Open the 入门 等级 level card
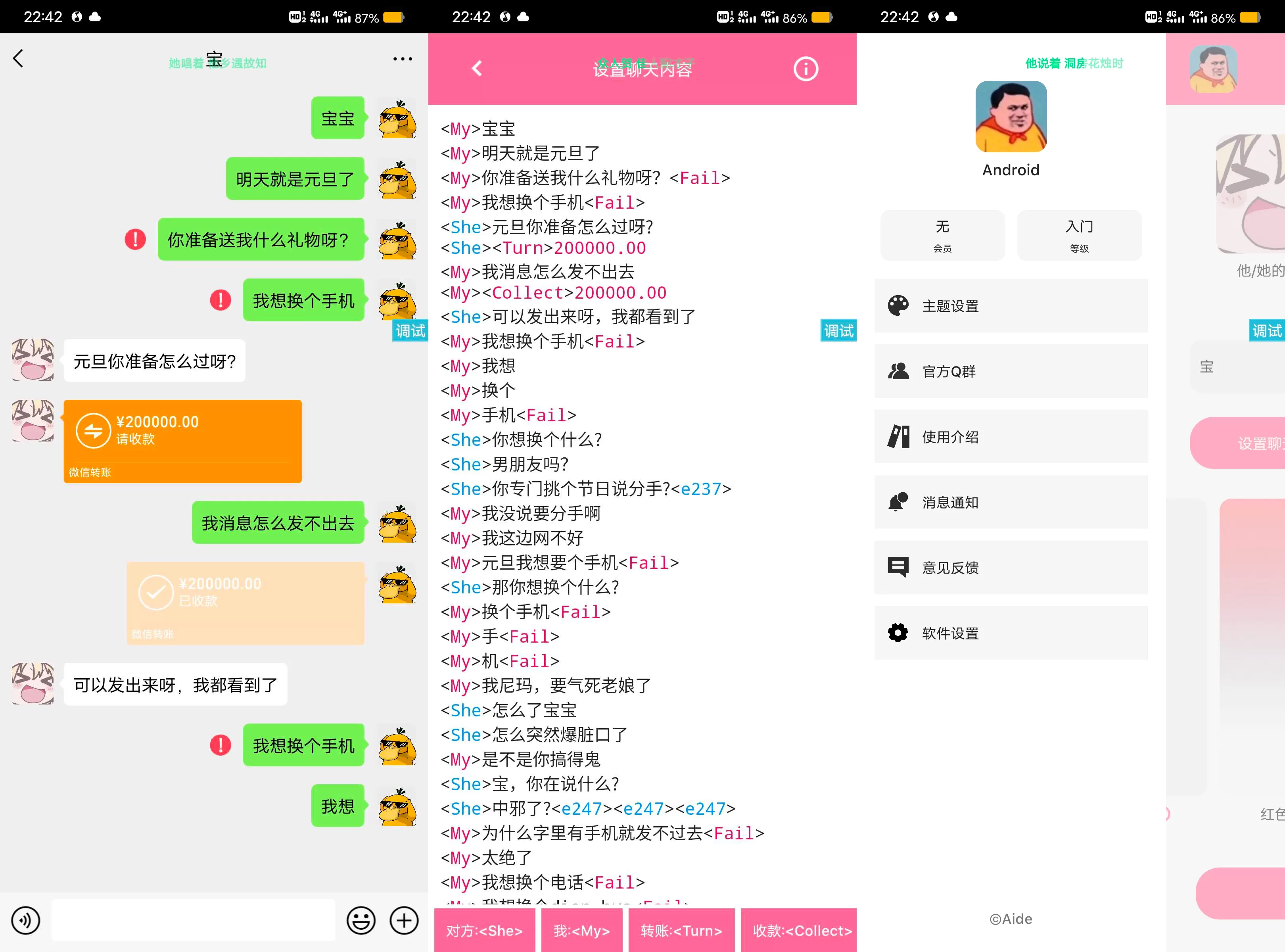This screenshot has width=1285, height=952. 1079,235
